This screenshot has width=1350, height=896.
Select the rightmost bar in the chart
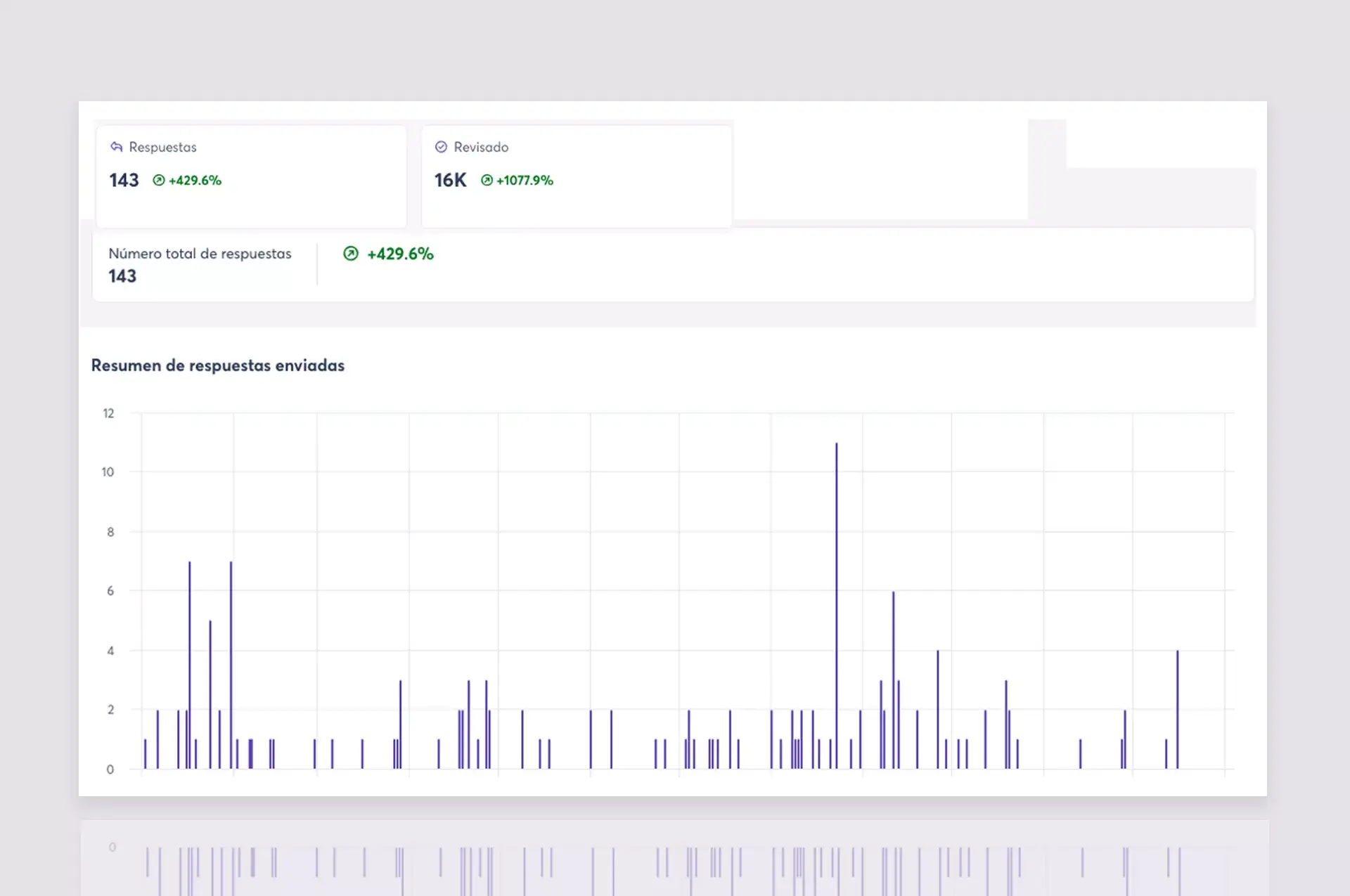pyautogui.click(x=1178, y=708)
